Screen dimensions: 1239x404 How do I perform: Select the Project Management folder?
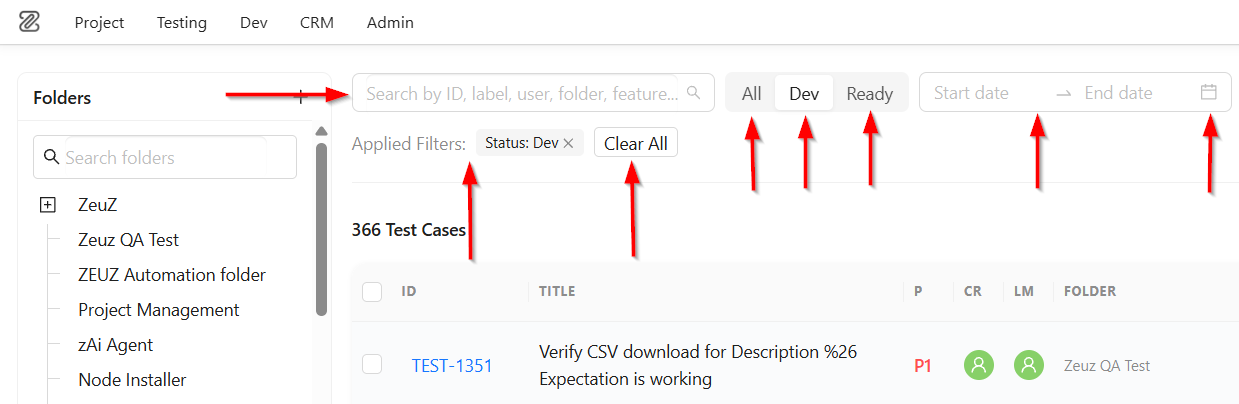159,310
